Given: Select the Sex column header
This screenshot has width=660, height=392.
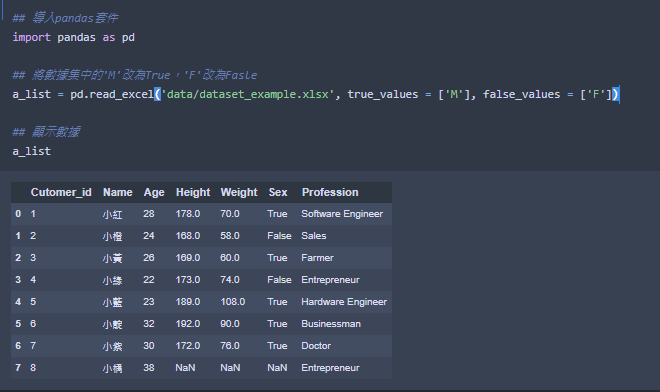Looking at the screenshot, I should 278,192.
